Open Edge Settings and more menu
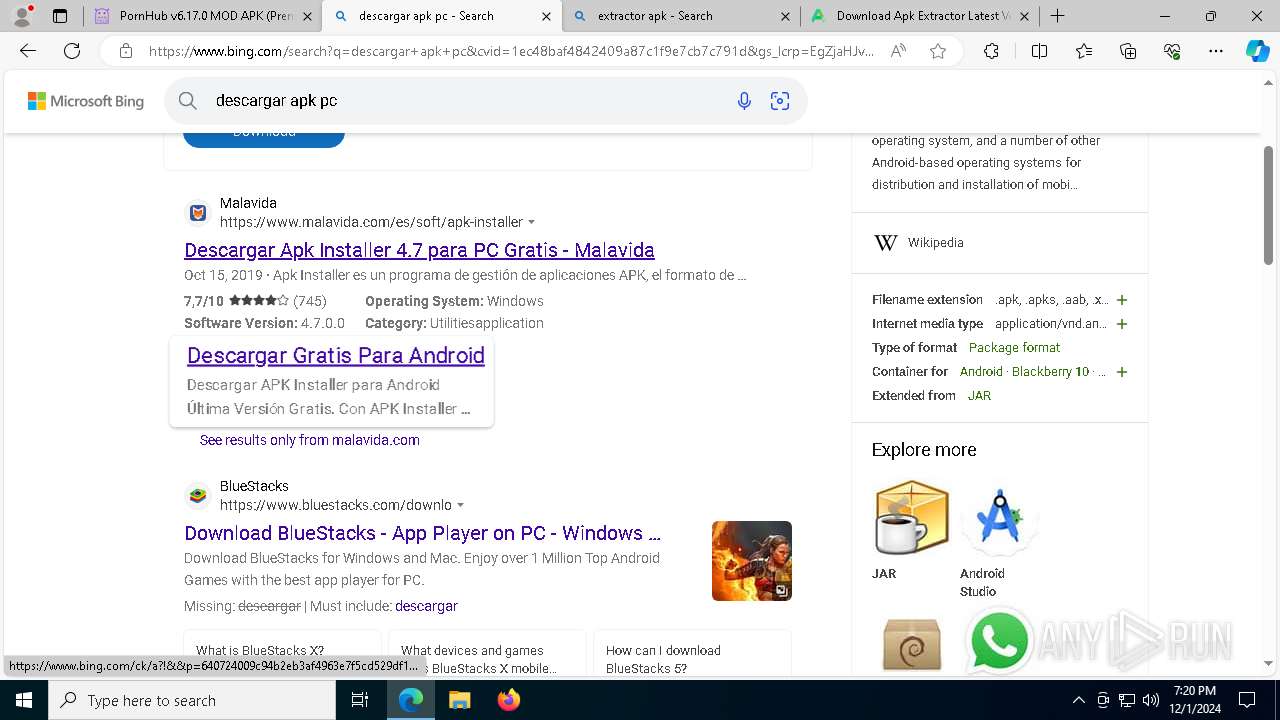The width and height of the screenshot is (1280, 720). 1216,51
